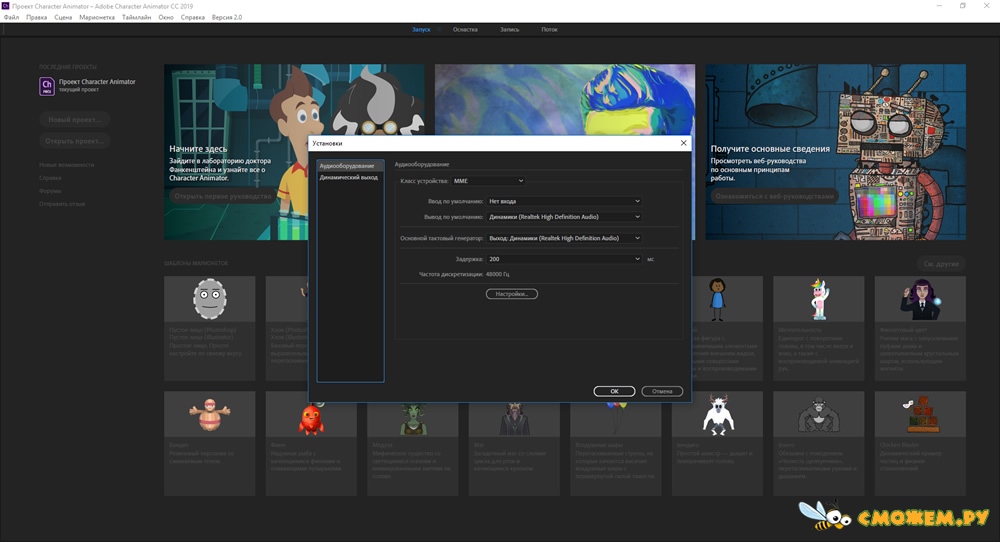Open the Форумы link
The width and height of the screenshot is (1000, 542).
pos(50,191)
